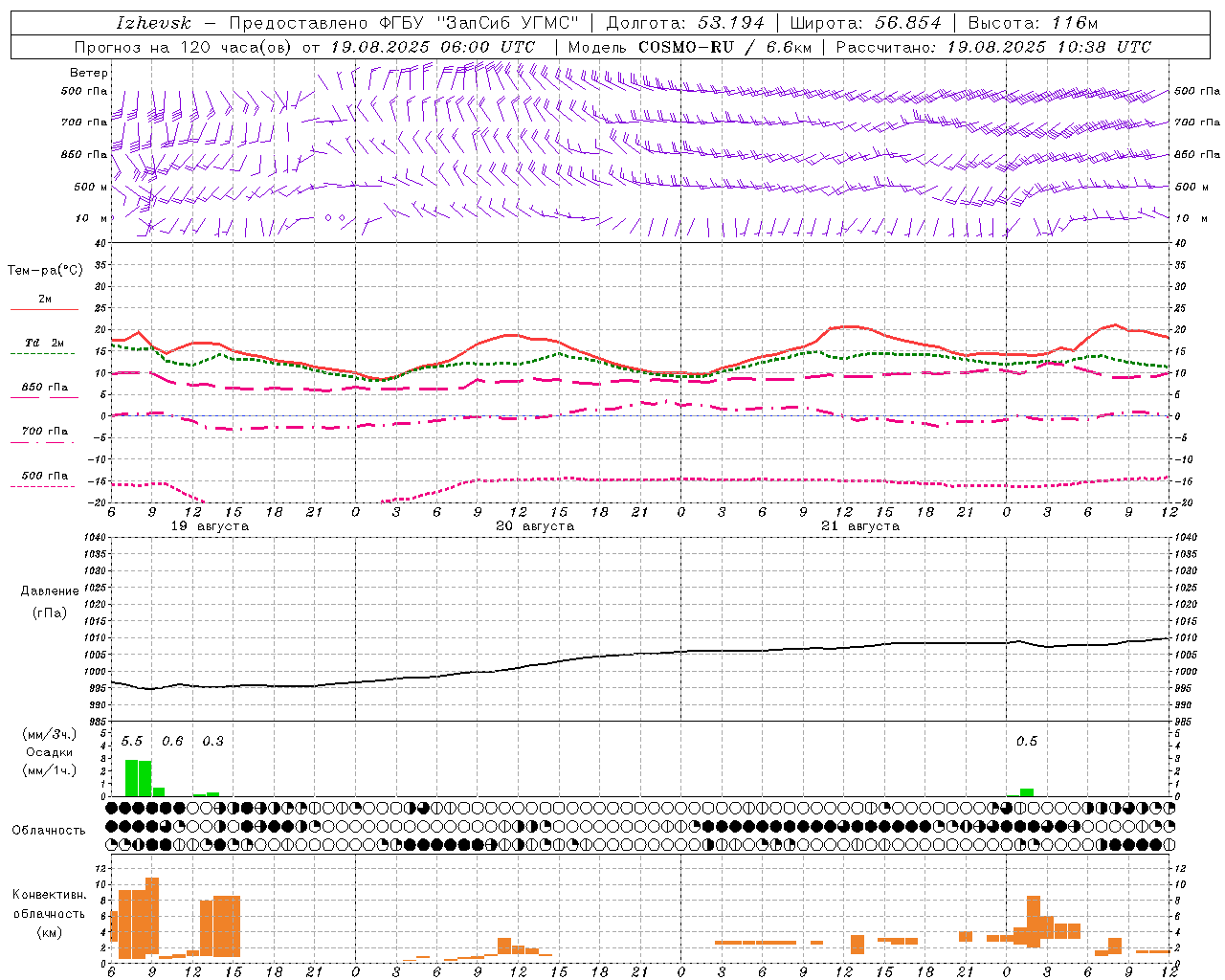This screenshot has height=980, width=1225.
Task: Click the tallest orange convective cloud bar
Action: [x=152, y=916]
